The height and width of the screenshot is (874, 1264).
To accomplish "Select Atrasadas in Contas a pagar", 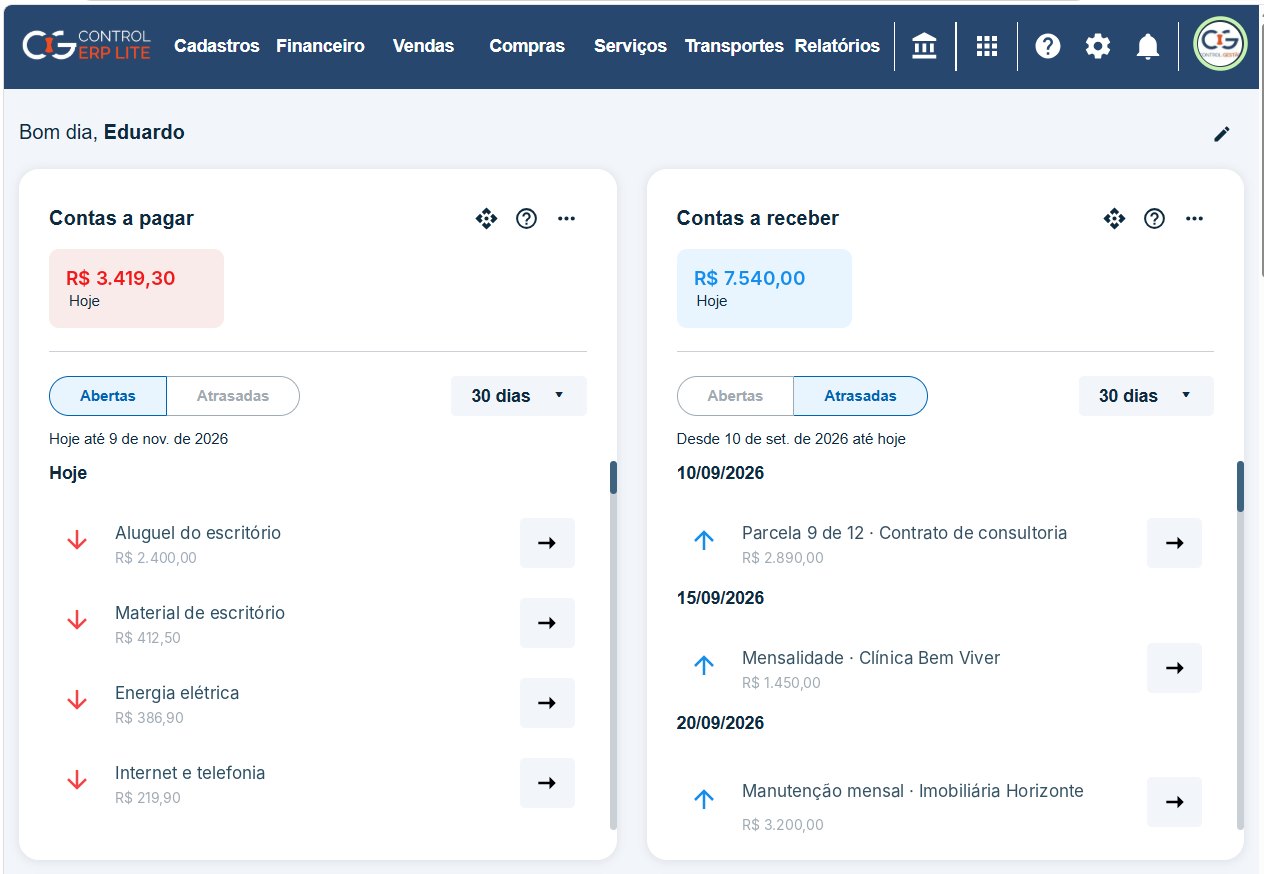I will 233,396.
